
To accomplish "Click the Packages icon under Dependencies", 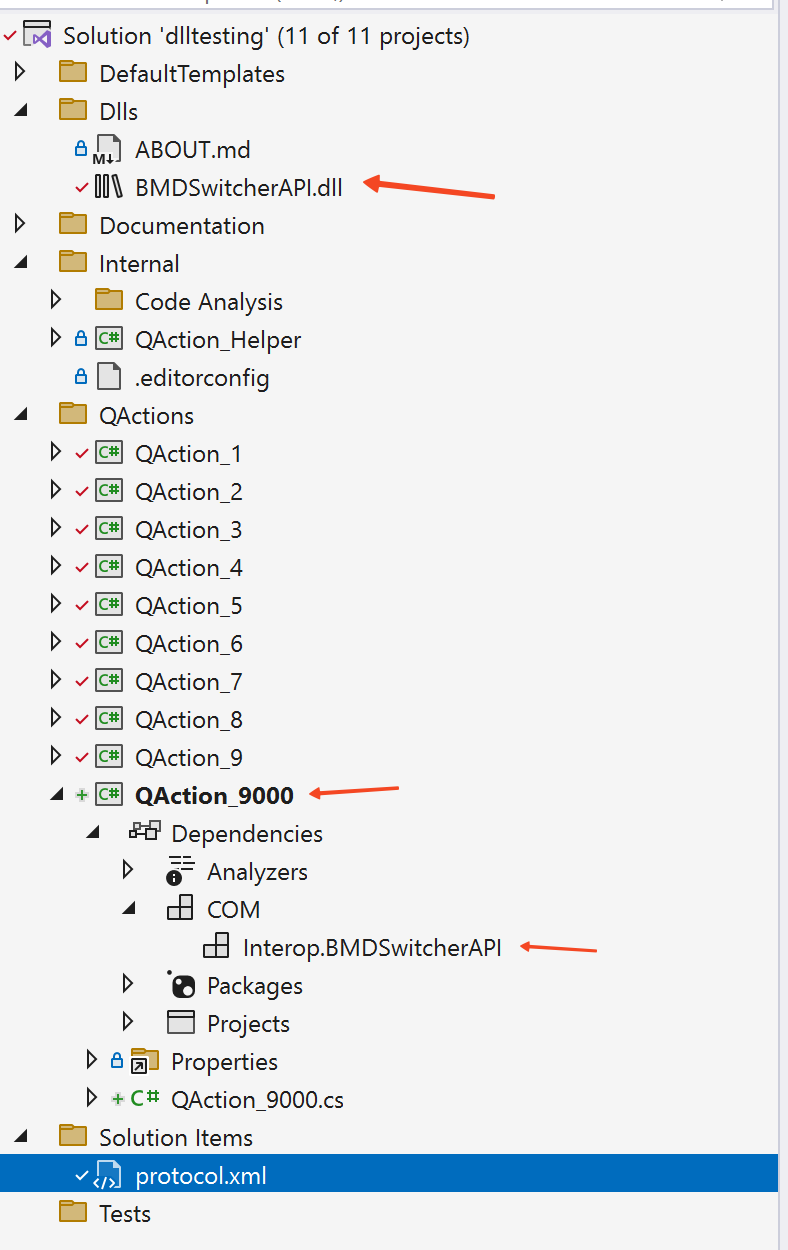I will point(180,985).
